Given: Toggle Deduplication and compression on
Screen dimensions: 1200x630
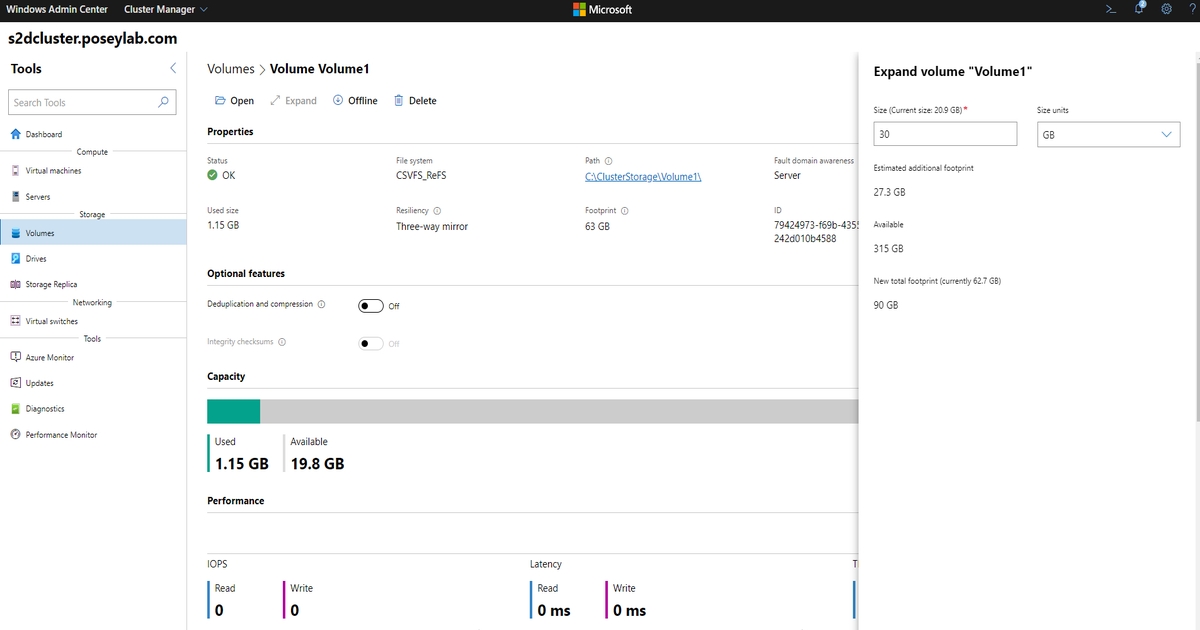Looking at the screenshot, I should (369, 307).
